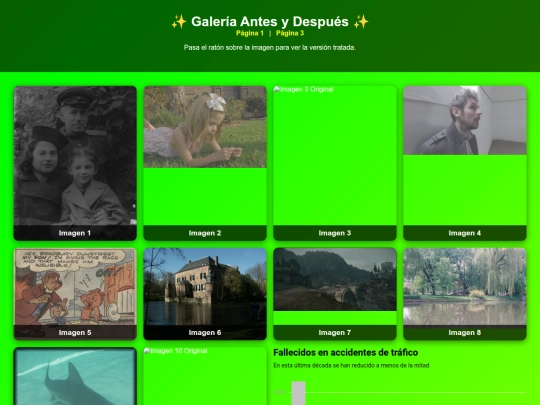Click the hover instruction text under the title
This screenshot has height=405, width=540.
270,48
